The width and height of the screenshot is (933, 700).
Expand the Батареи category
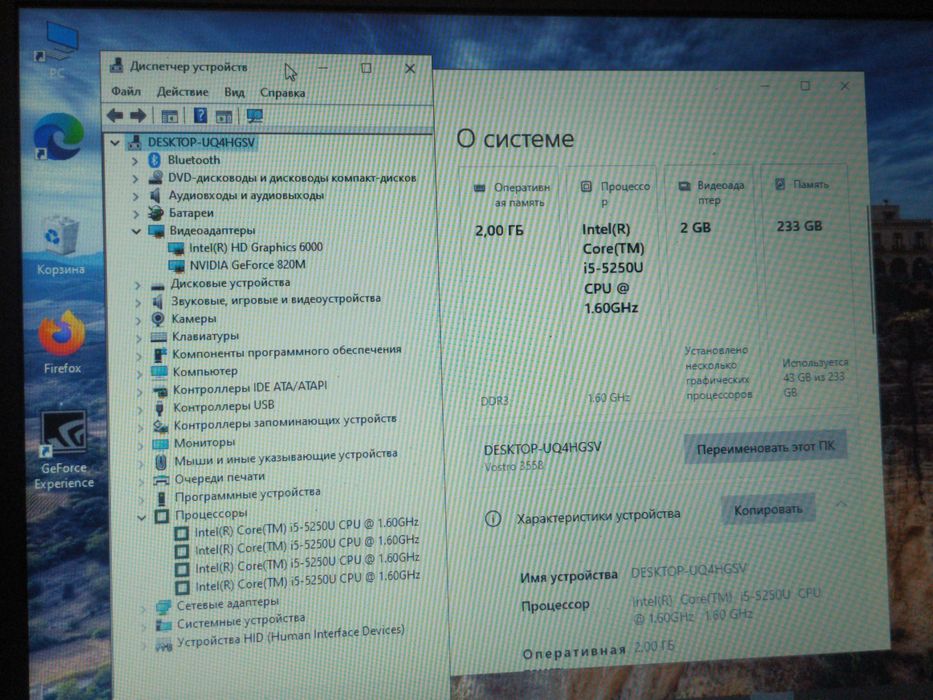136,213
